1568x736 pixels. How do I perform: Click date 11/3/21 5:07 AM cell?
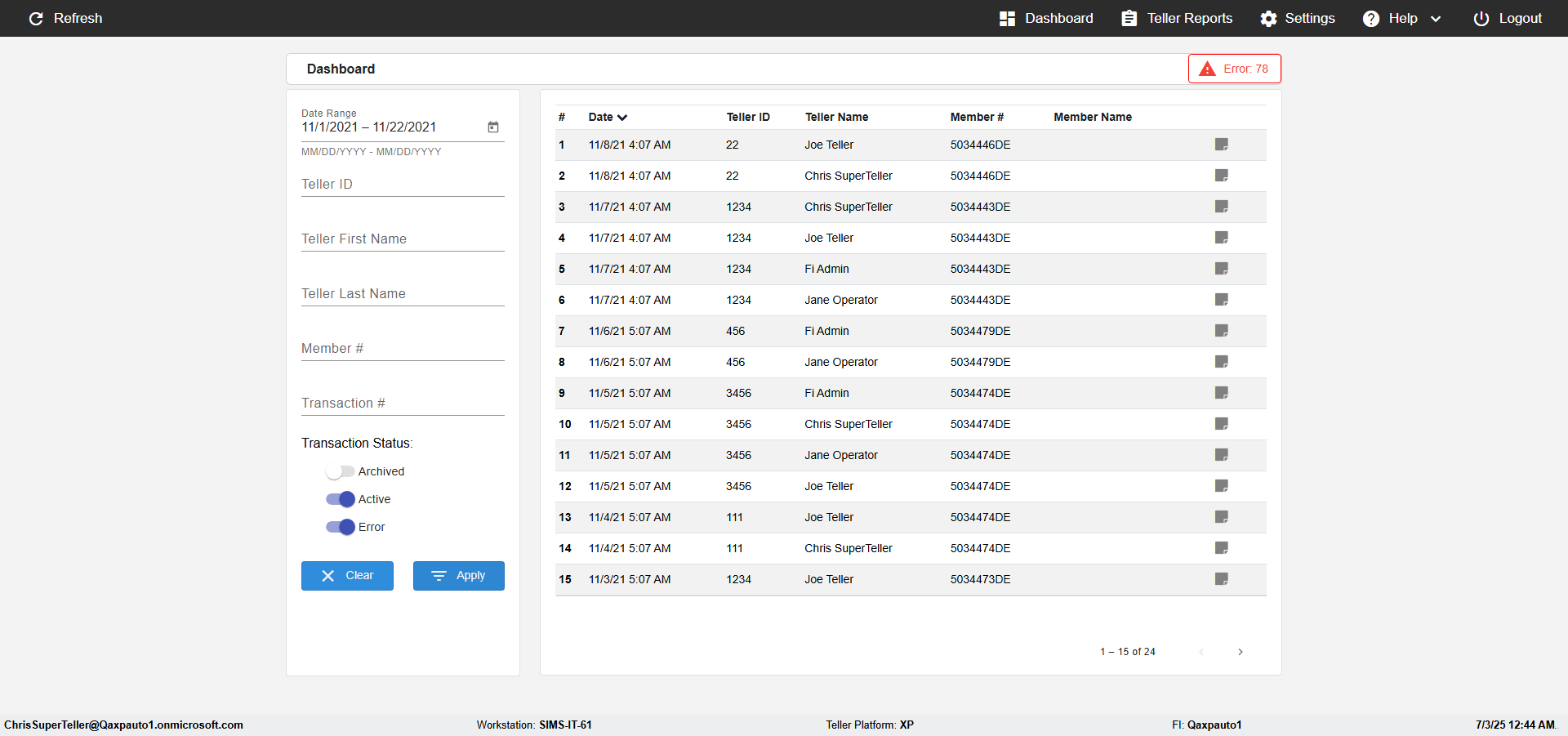click(630, 579)
